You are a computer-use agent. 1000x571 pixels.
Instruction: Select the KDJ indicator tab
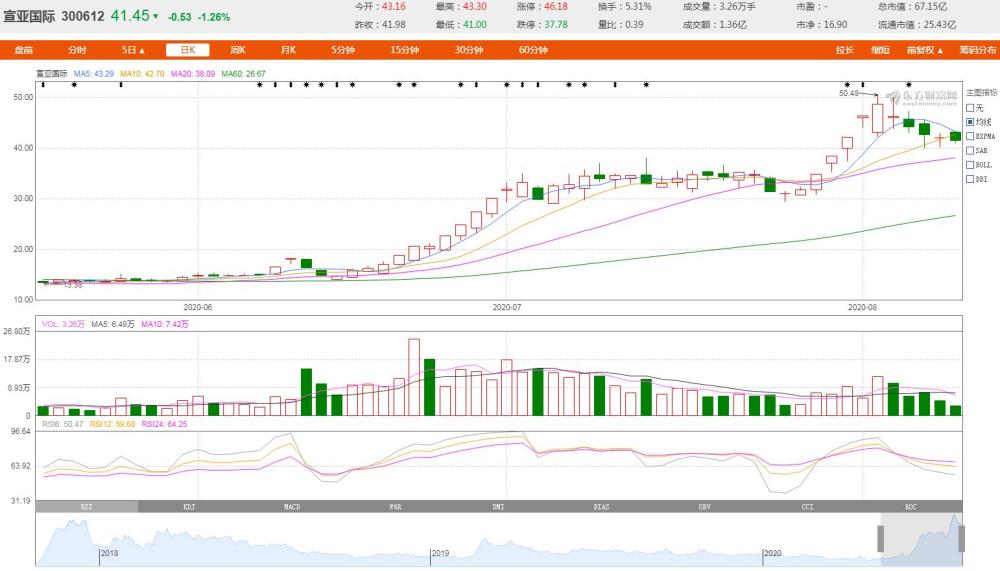click(x=189, y=507)
